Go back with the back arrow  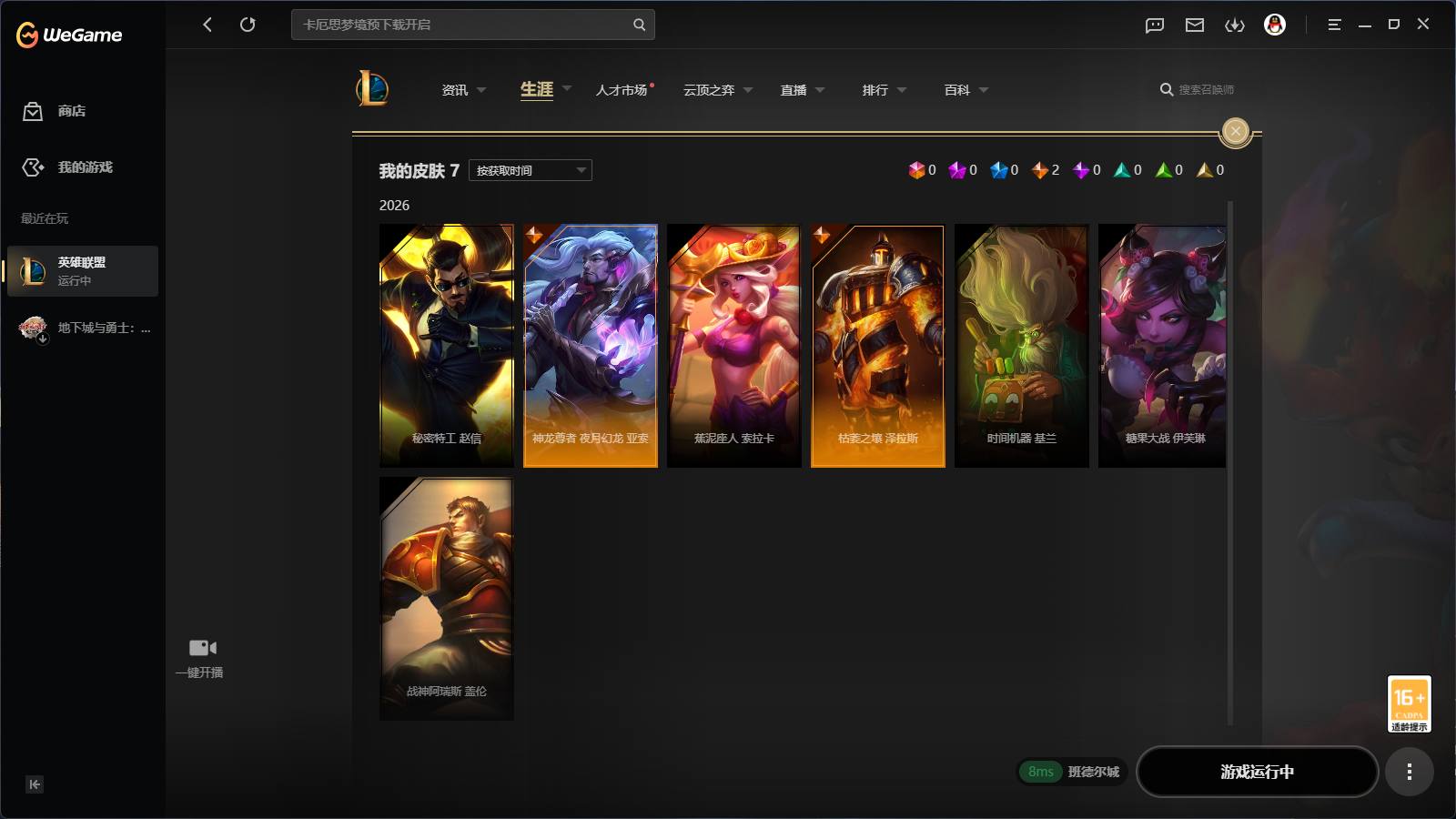coord(207,25)
